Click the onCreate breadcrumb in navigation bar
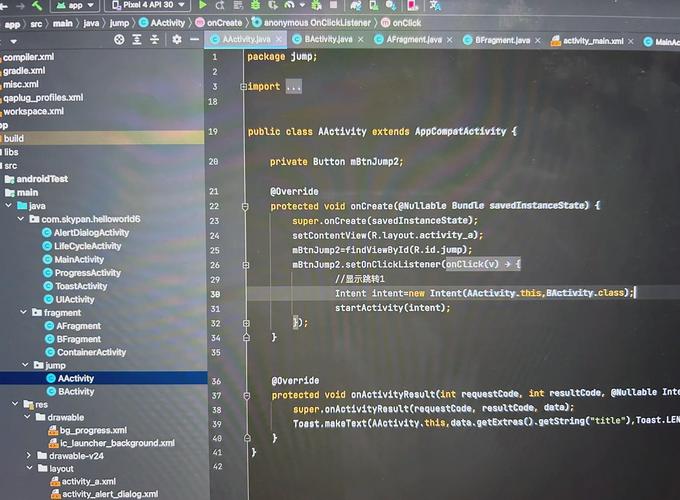680x500 pixels. [224, 21]
